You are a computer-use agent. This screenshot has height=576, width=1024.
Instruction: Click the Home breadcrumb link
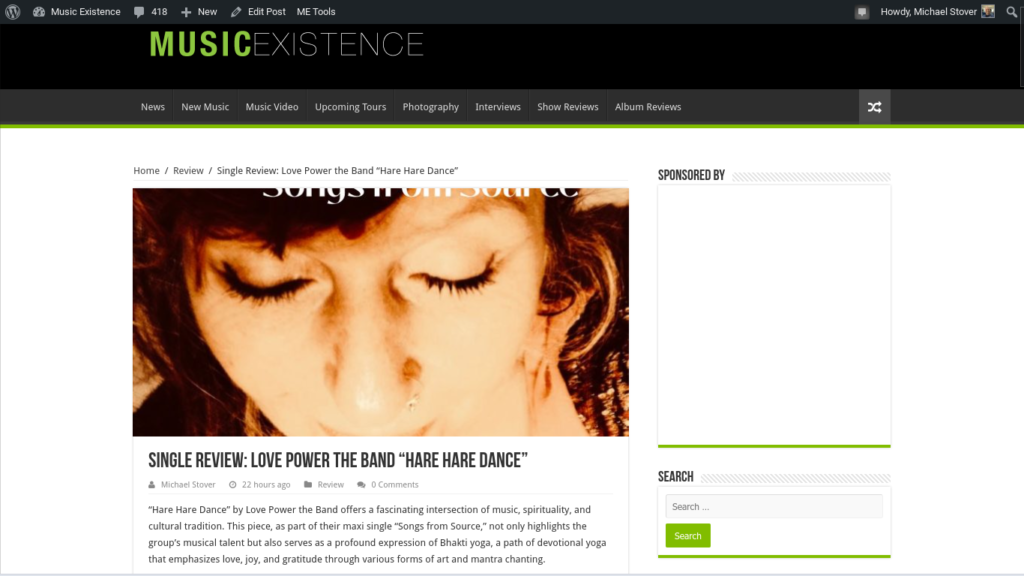coord(146,170)
